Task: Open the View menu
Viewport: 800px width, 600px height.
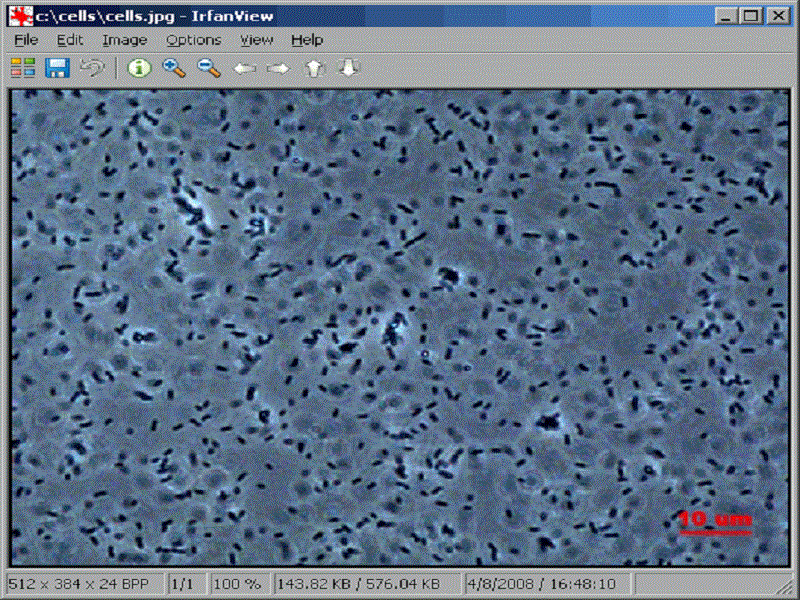Action: coord(256,39)
